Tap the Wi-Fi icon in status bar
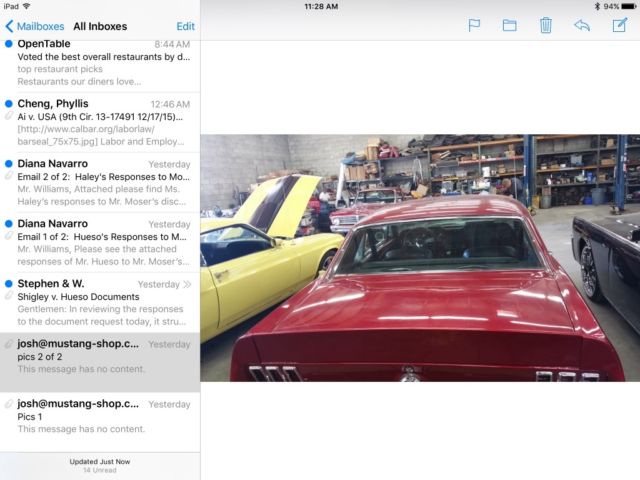Screen dimensions: 640x480 coord(27,6)
